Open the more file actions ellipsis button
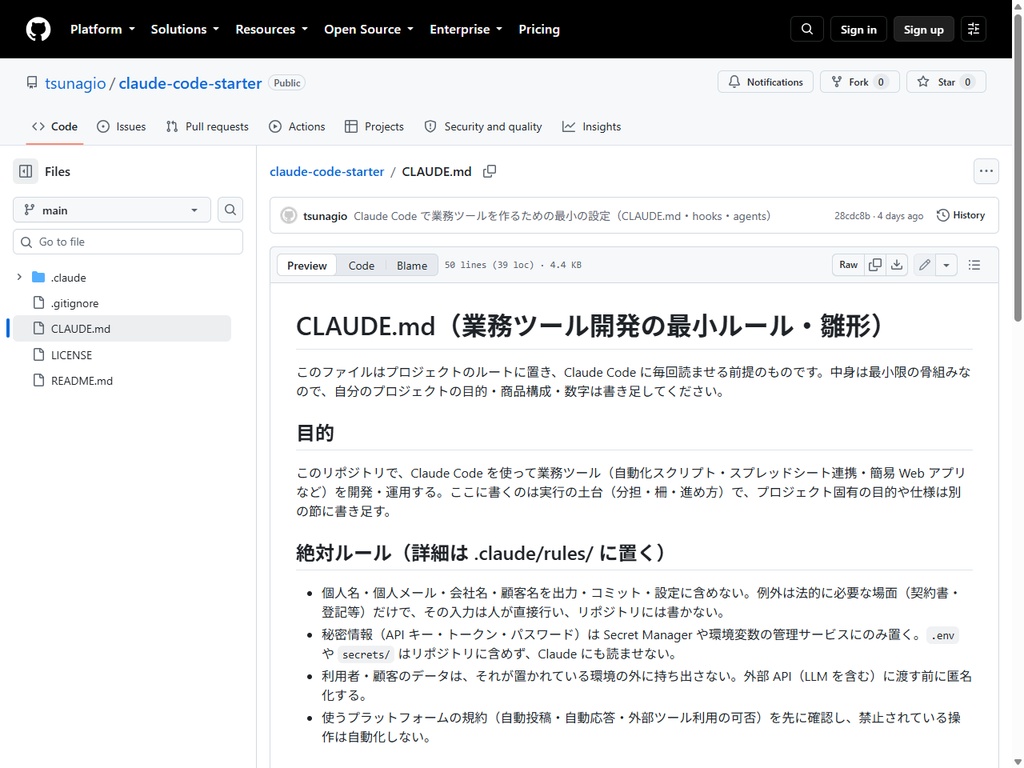This screenshot has height=768, width=1024. click(x=986, y=171)
